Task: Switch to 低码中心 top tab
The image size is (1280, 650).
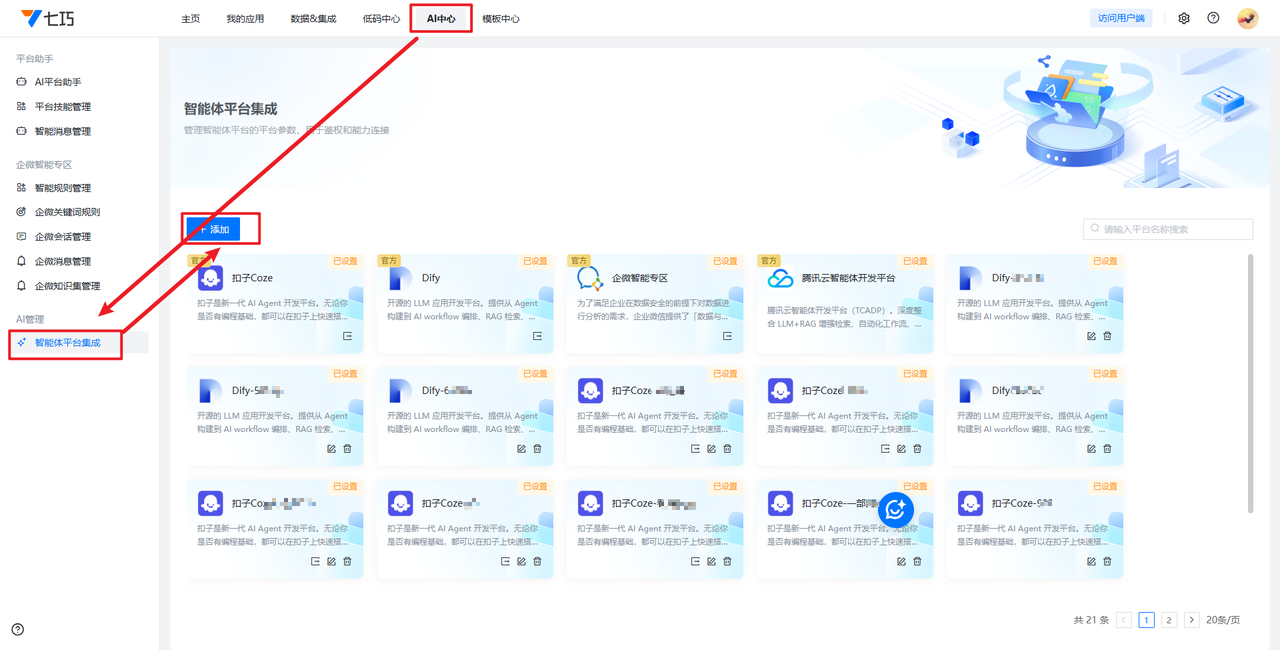Action: click(381, 19)
